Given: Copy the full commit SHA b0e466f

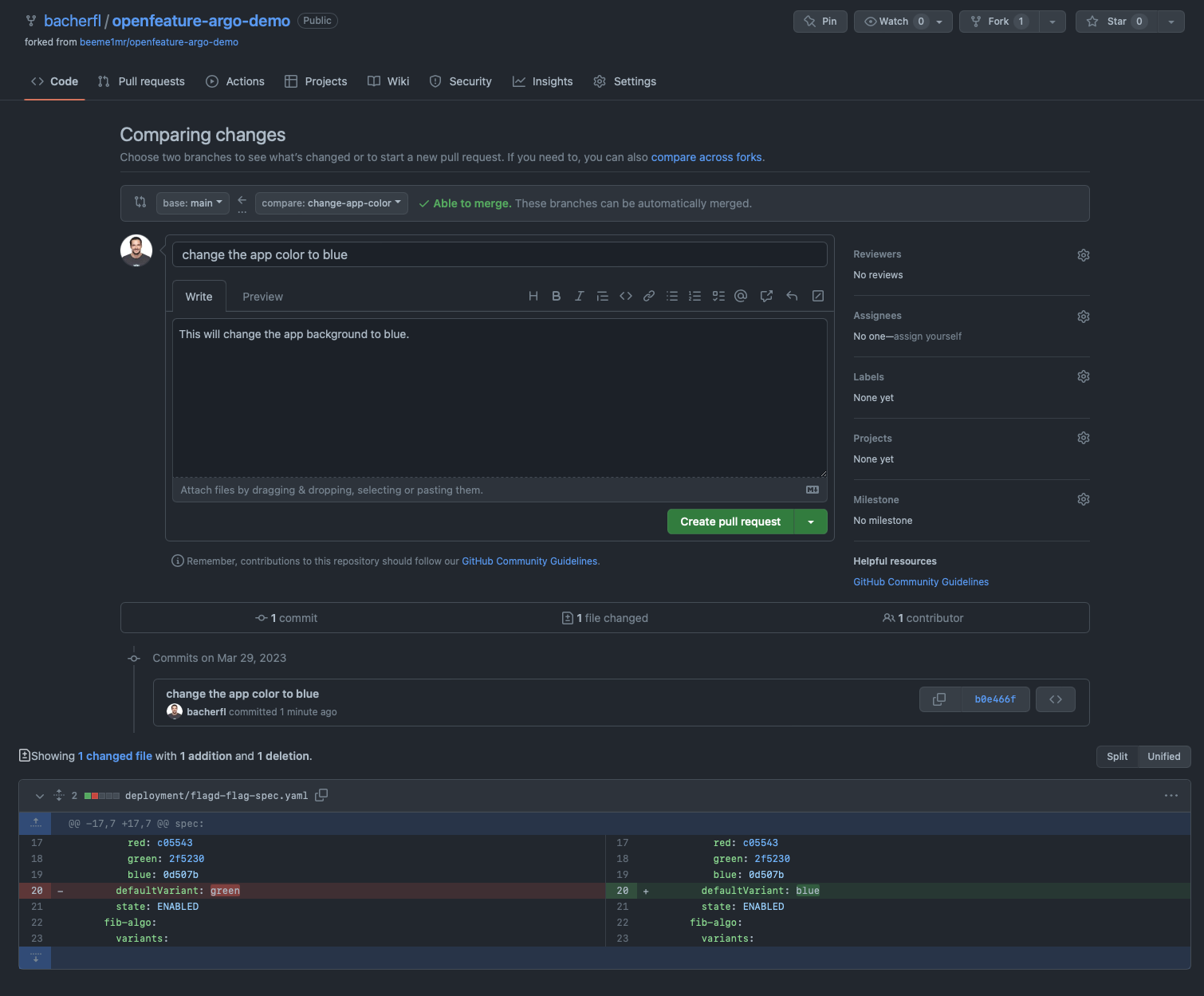Looking at the screenshot, I should (x=940, y=699).
